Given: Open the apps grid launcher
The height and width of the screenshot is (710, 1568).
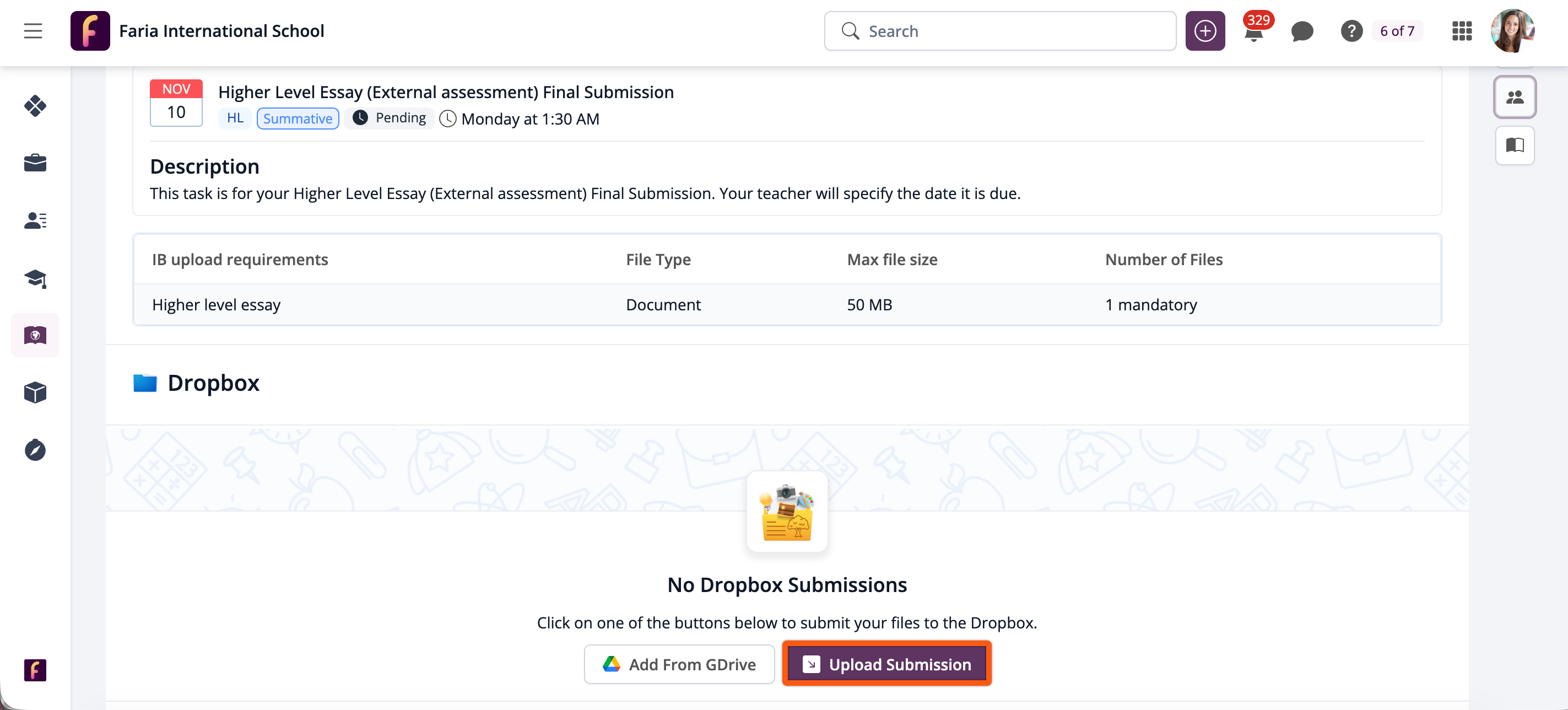Looking at the screenshot, I should pos(1462,31).
